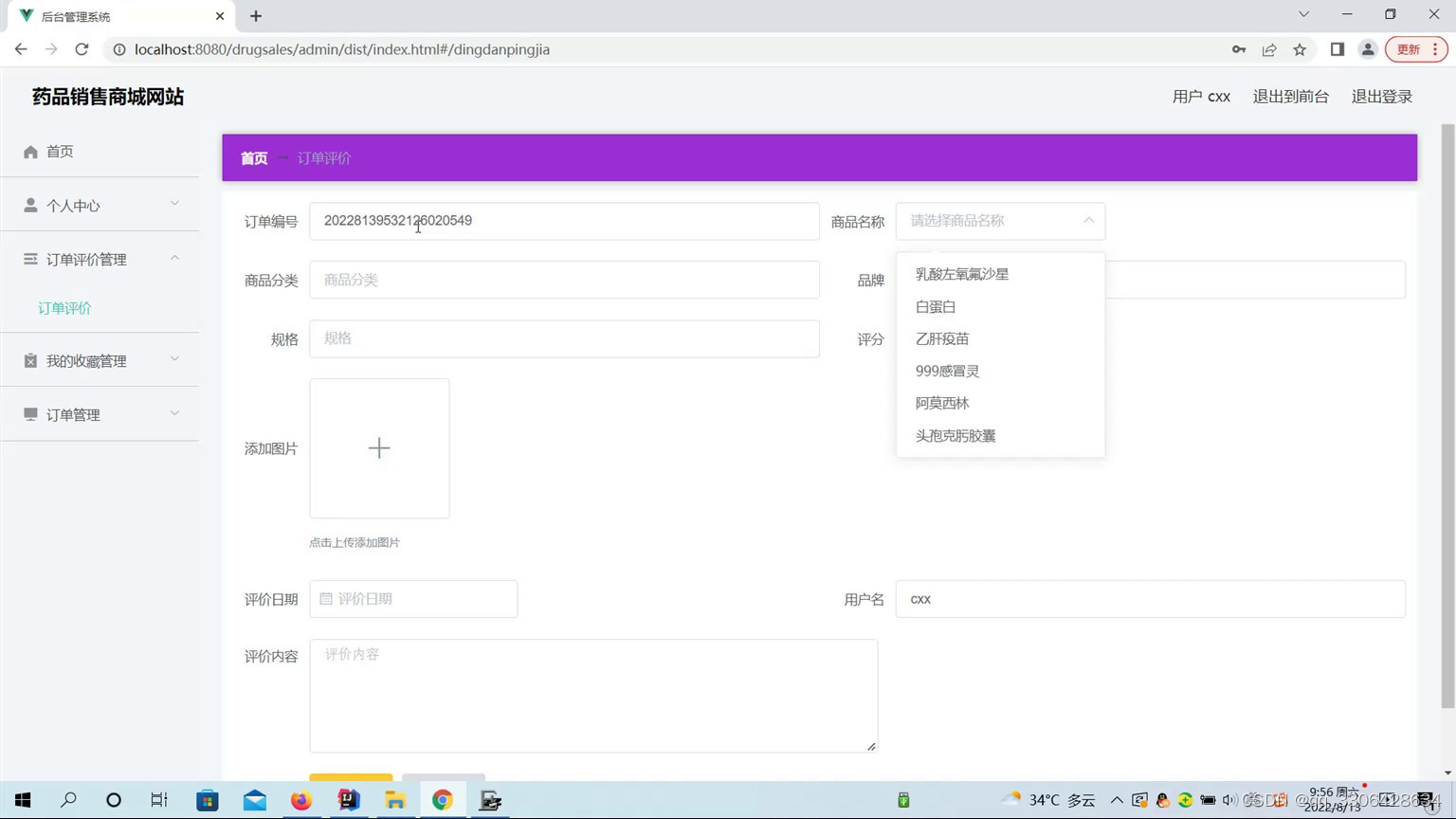
Task: Collapse the 订单评价管理 sidebar menu
Action: (174, 258)
